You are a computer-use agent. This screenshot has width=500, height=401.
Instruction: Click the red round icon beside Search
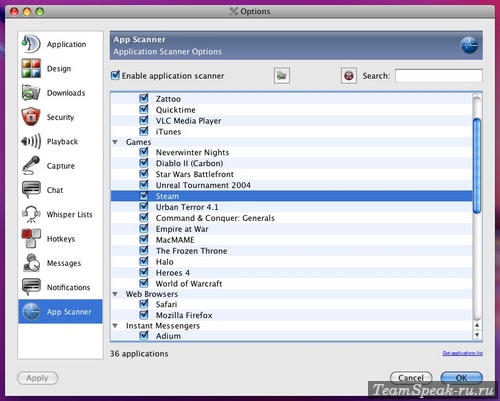pos(349,76)
